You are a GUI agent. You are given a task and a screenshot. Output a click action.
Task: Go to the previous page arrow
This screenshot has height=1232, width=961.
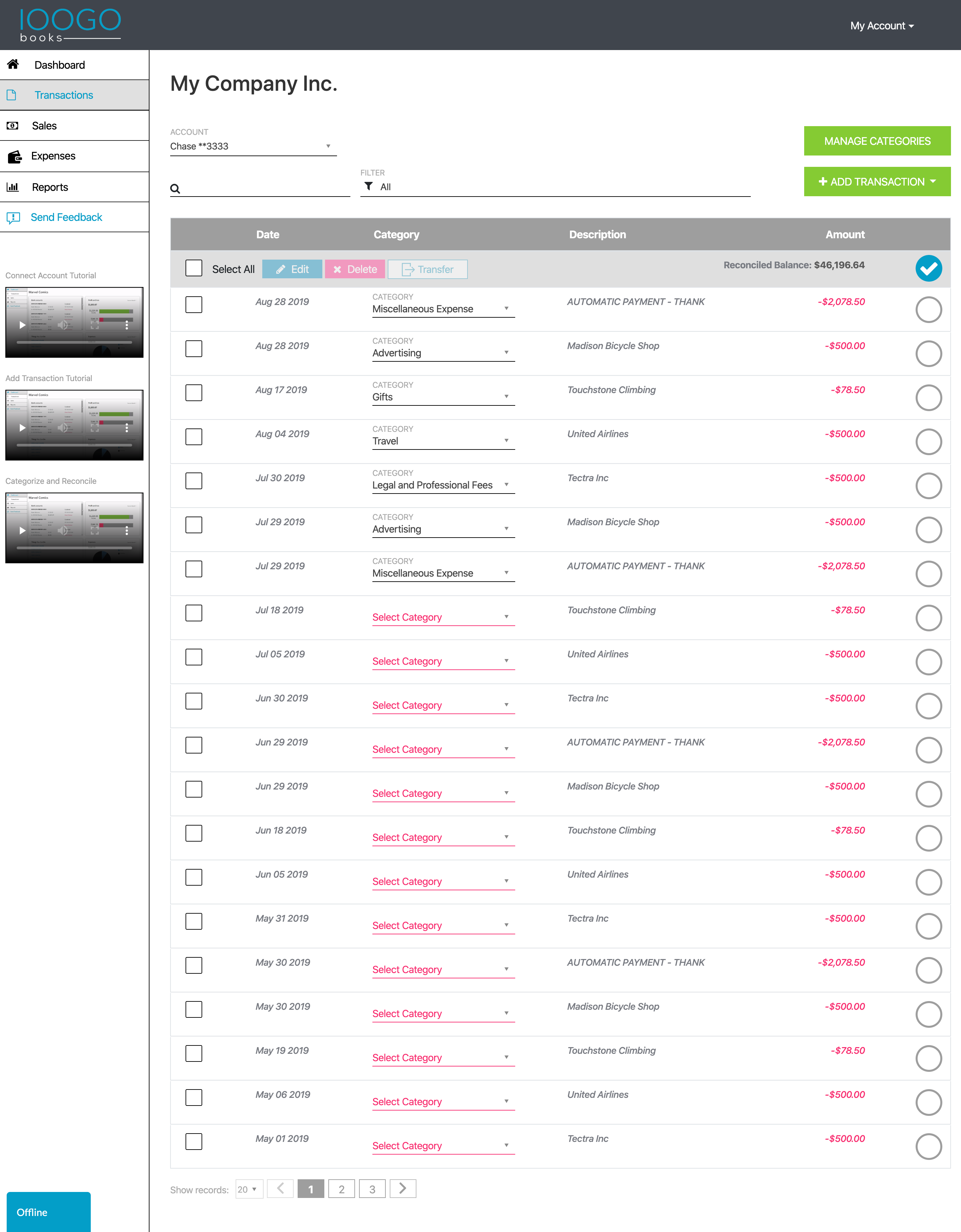point(280,1189)
